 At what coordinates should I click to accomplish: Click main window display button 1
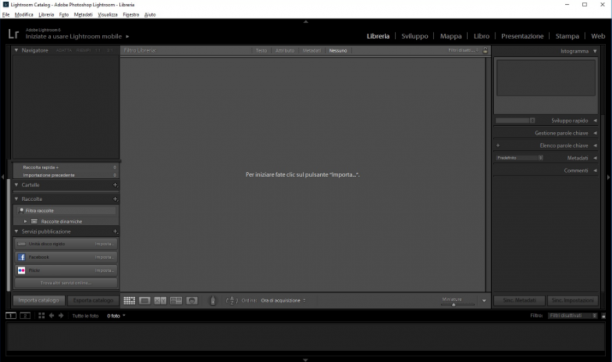tap(11, 316)
